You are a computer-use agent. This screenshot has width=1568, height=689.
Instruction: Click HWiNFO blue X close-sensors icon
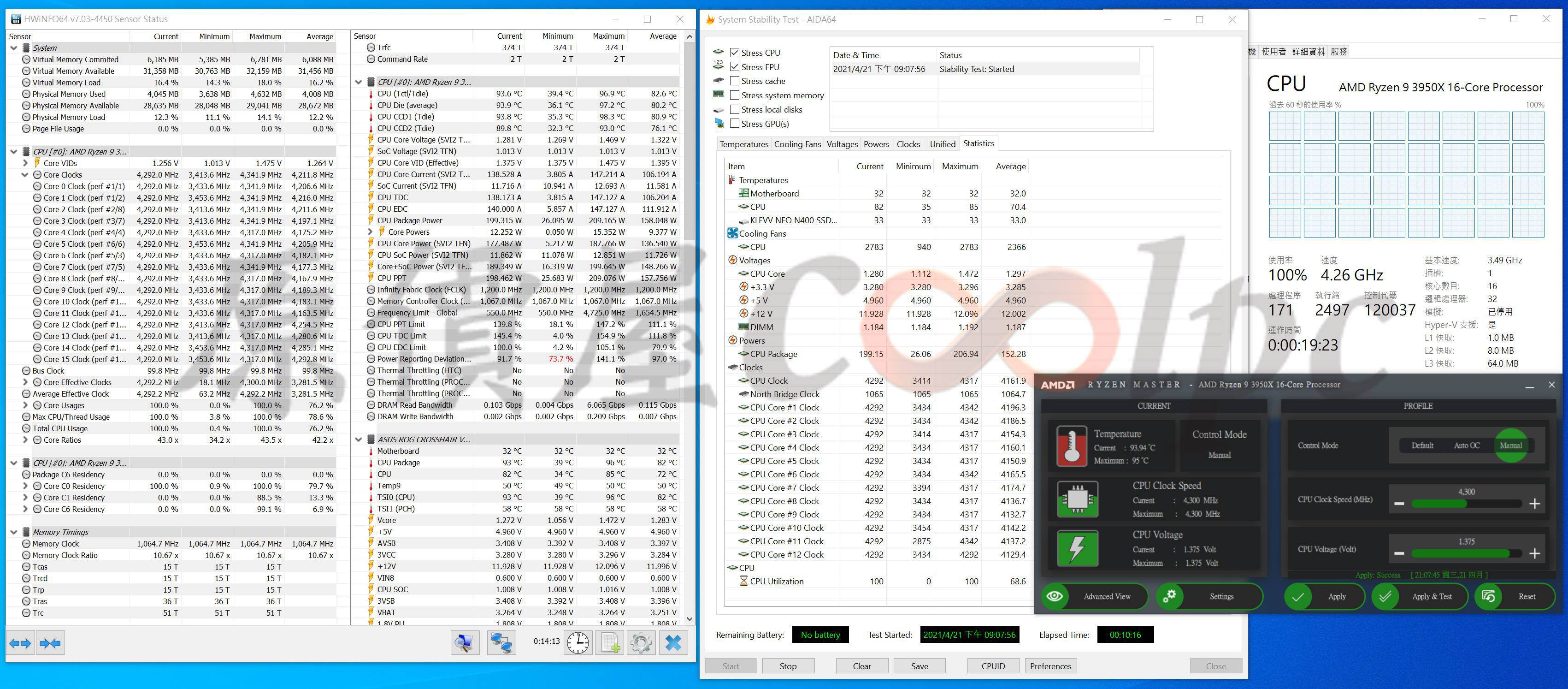[673, 643]
